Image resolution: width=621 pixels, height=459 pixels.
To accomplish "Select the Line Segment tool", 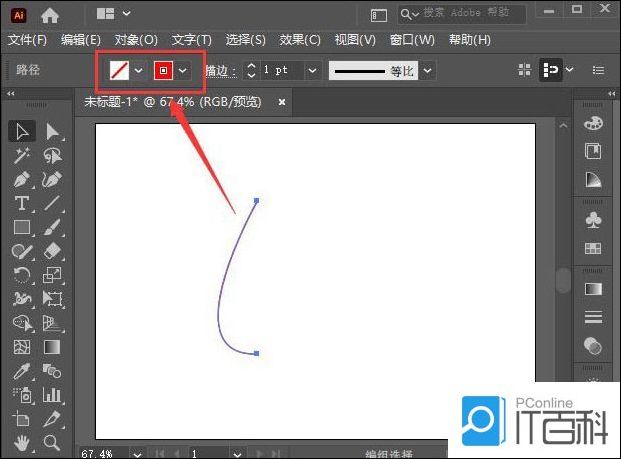I will click(x=52, y=203).
